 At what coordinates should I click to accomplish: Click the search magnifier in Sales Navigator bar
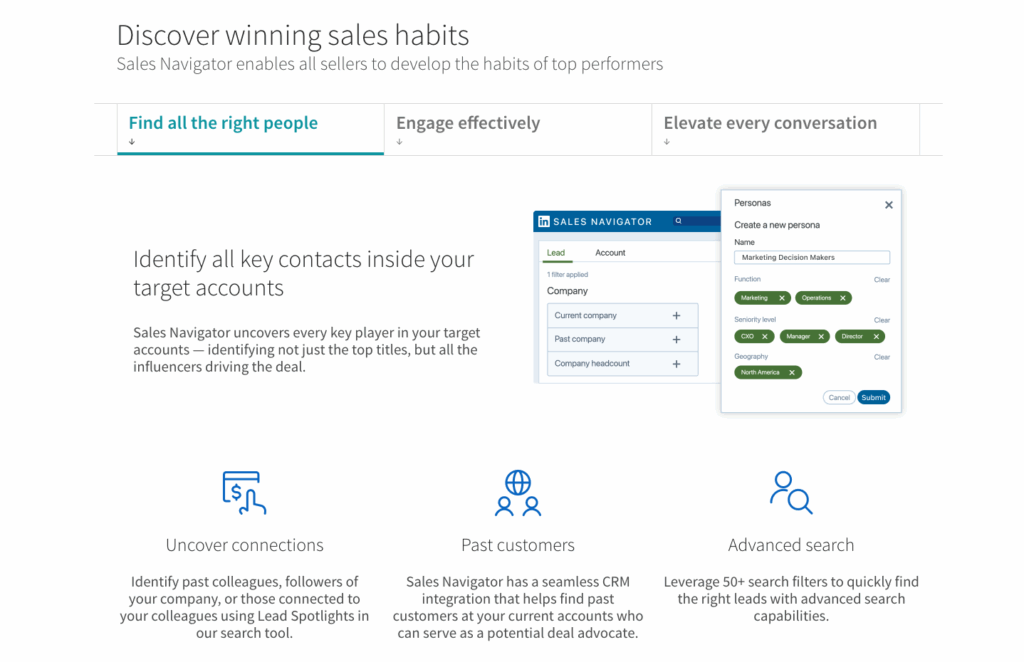click(x=678, y=221)
